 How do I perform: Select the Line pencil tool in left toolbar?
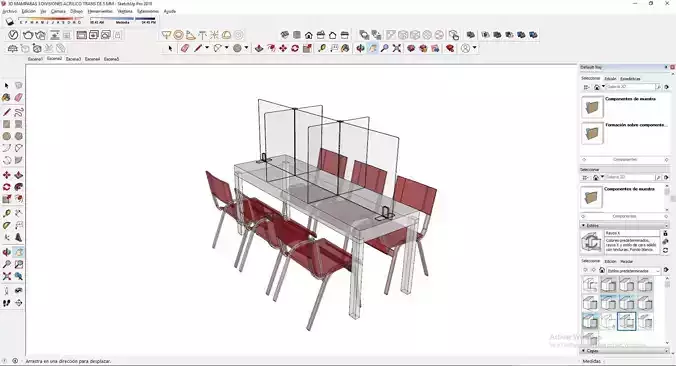6,113
